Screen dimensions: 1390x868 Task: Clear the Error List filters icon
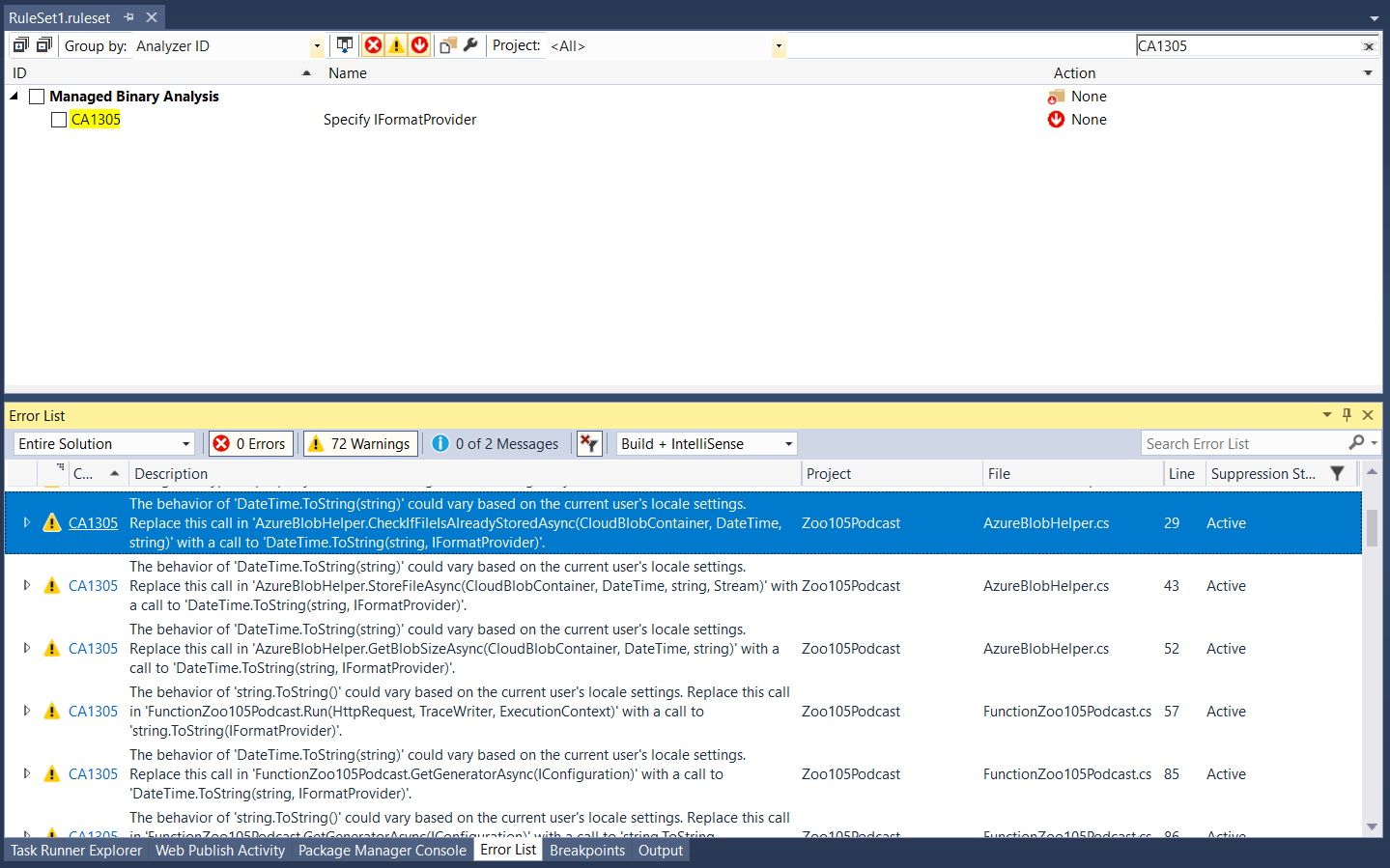coord(588,444)
